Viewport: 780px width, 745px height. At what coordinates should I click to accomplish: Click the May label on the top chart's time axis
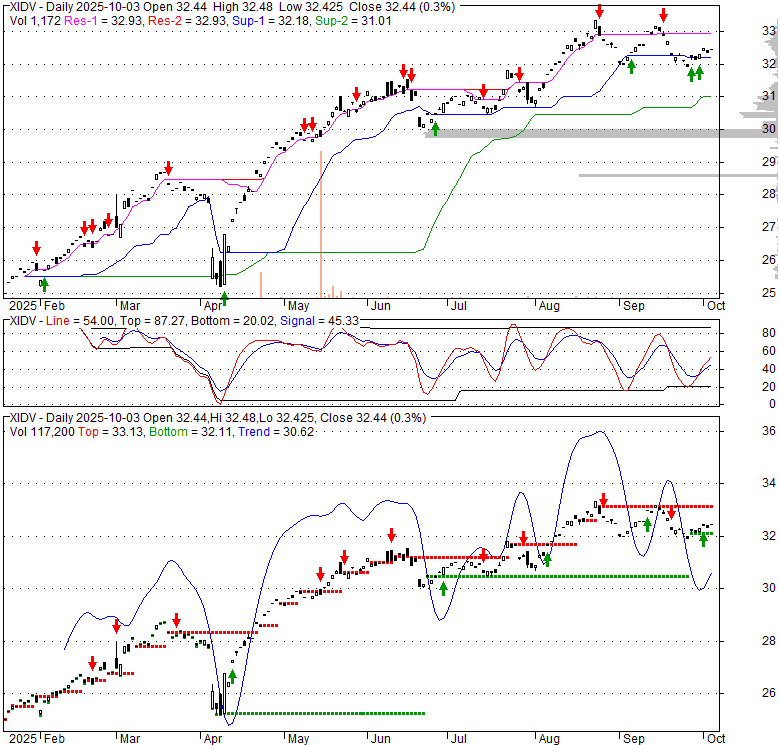298,305
